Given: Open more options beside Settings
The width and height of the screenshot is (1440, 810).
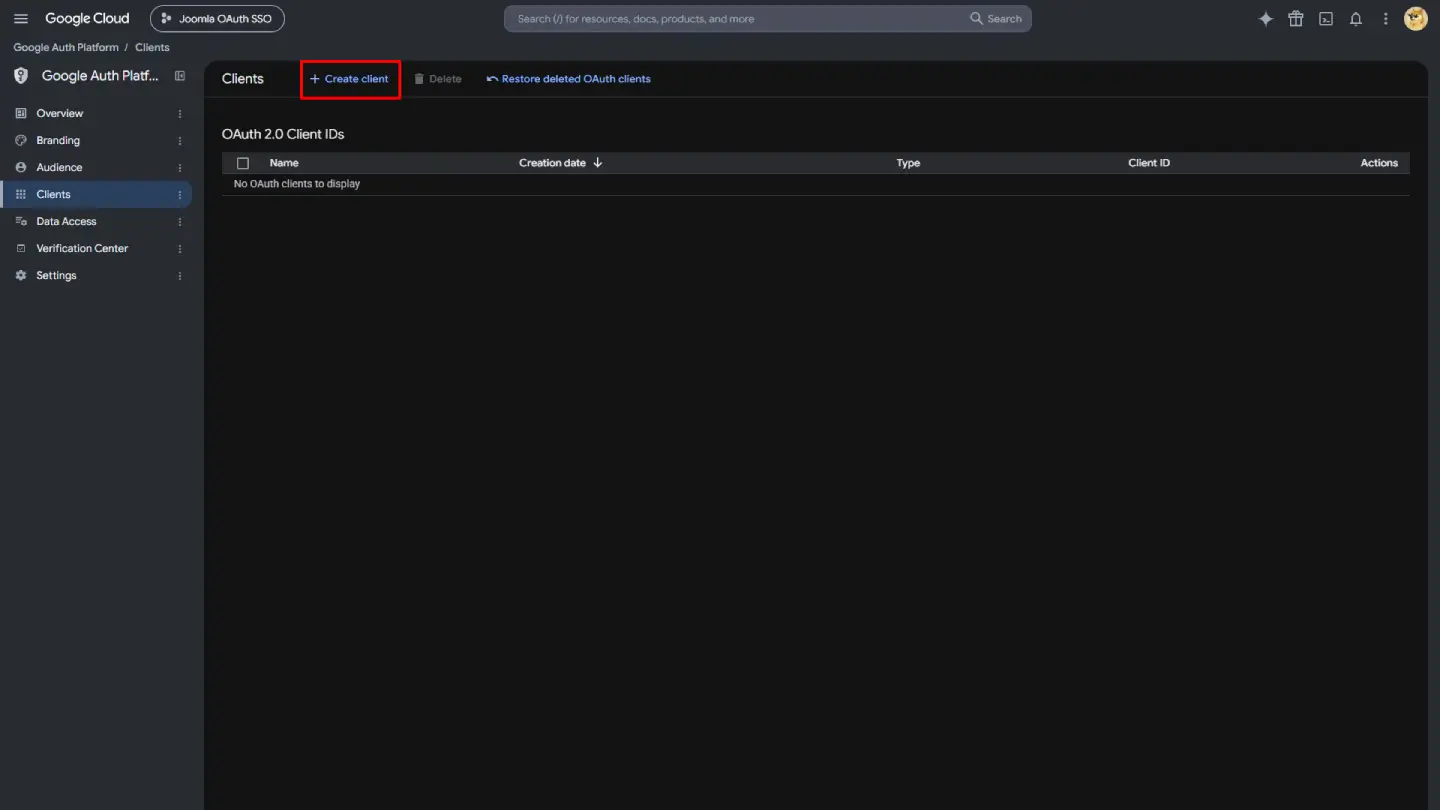Looking at the screenshot, I should coord(180,276).
